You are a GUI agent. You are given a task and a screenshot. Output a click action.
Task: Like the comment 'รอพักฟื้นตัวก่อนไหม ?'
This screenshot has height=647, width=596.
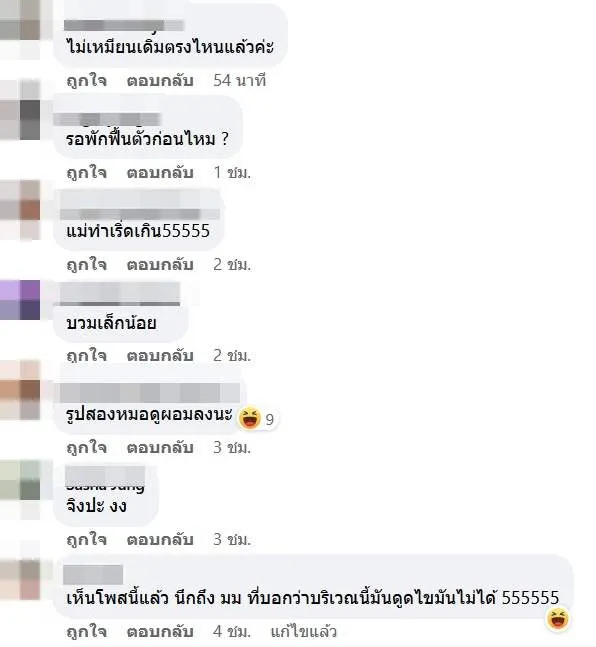tap(87, 172)
